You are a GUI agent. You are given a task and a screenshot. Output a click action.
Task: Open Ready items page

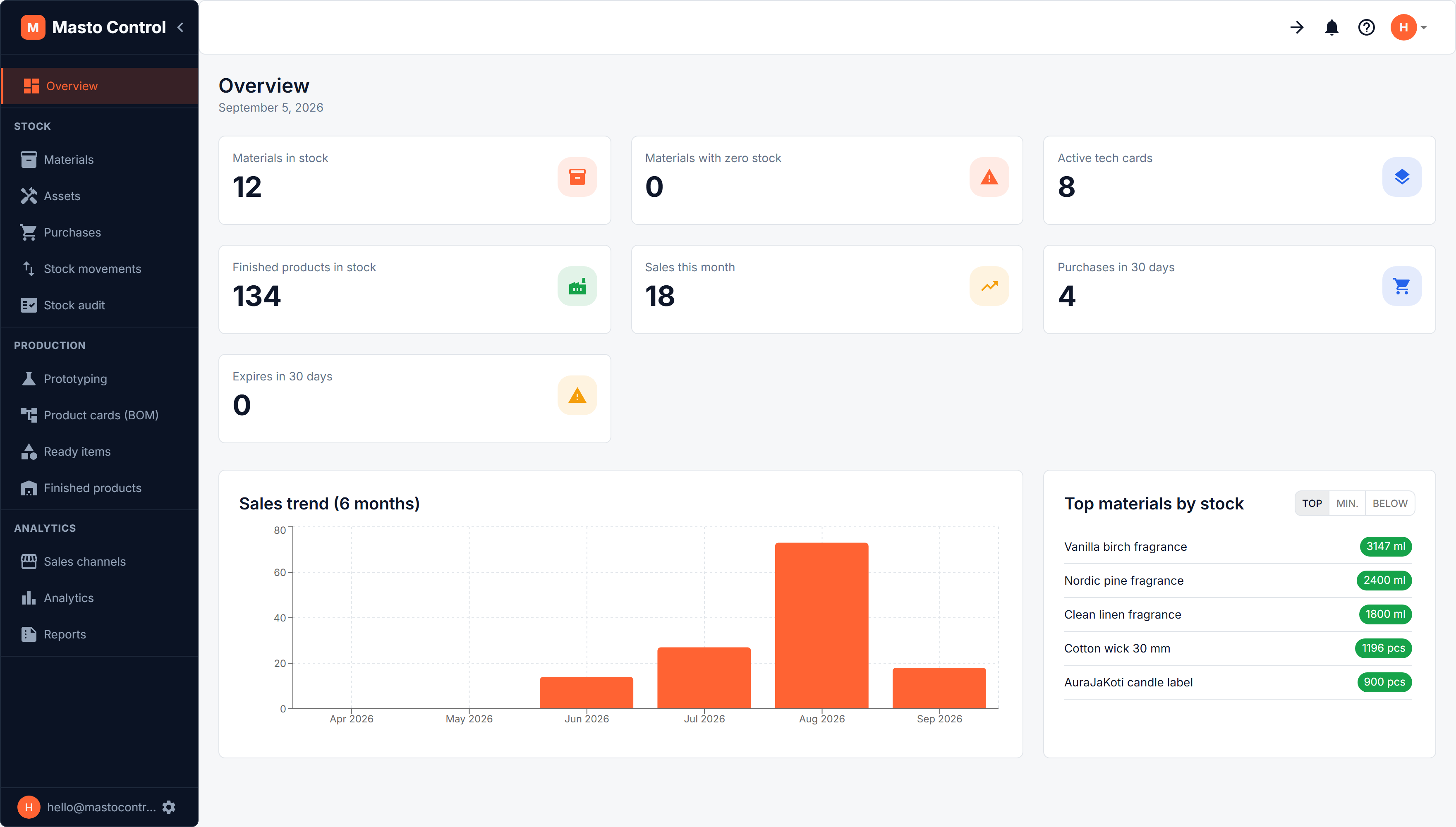coord(100,452)
